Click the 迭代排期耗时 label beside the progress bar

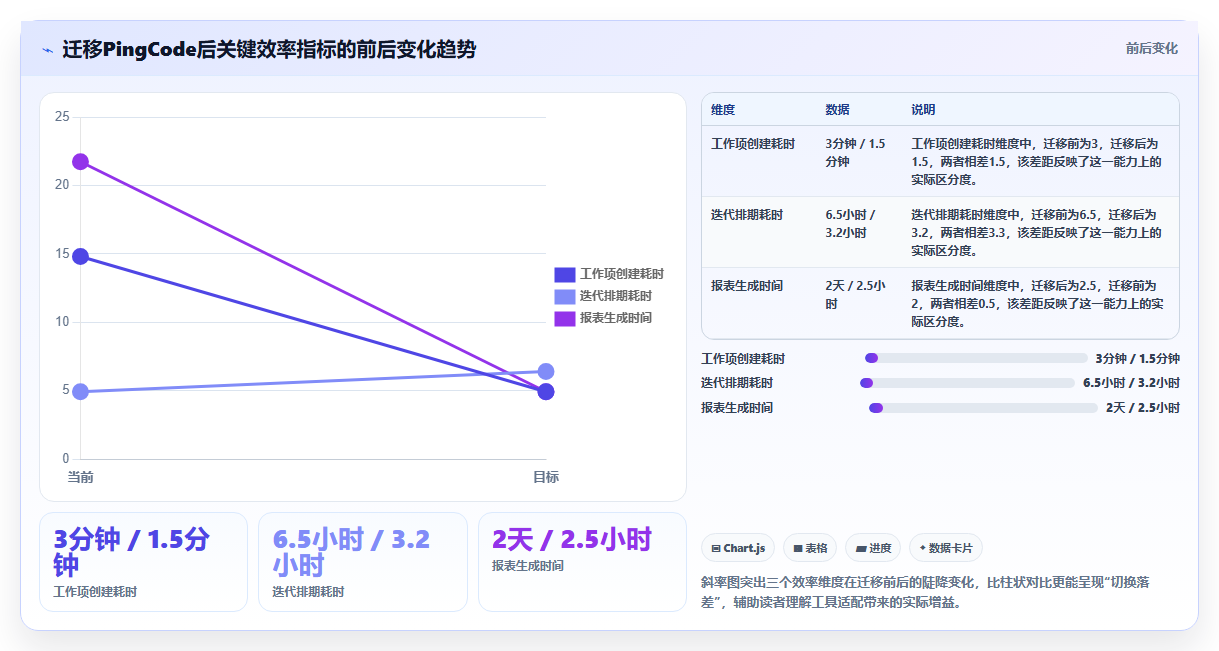737,383
